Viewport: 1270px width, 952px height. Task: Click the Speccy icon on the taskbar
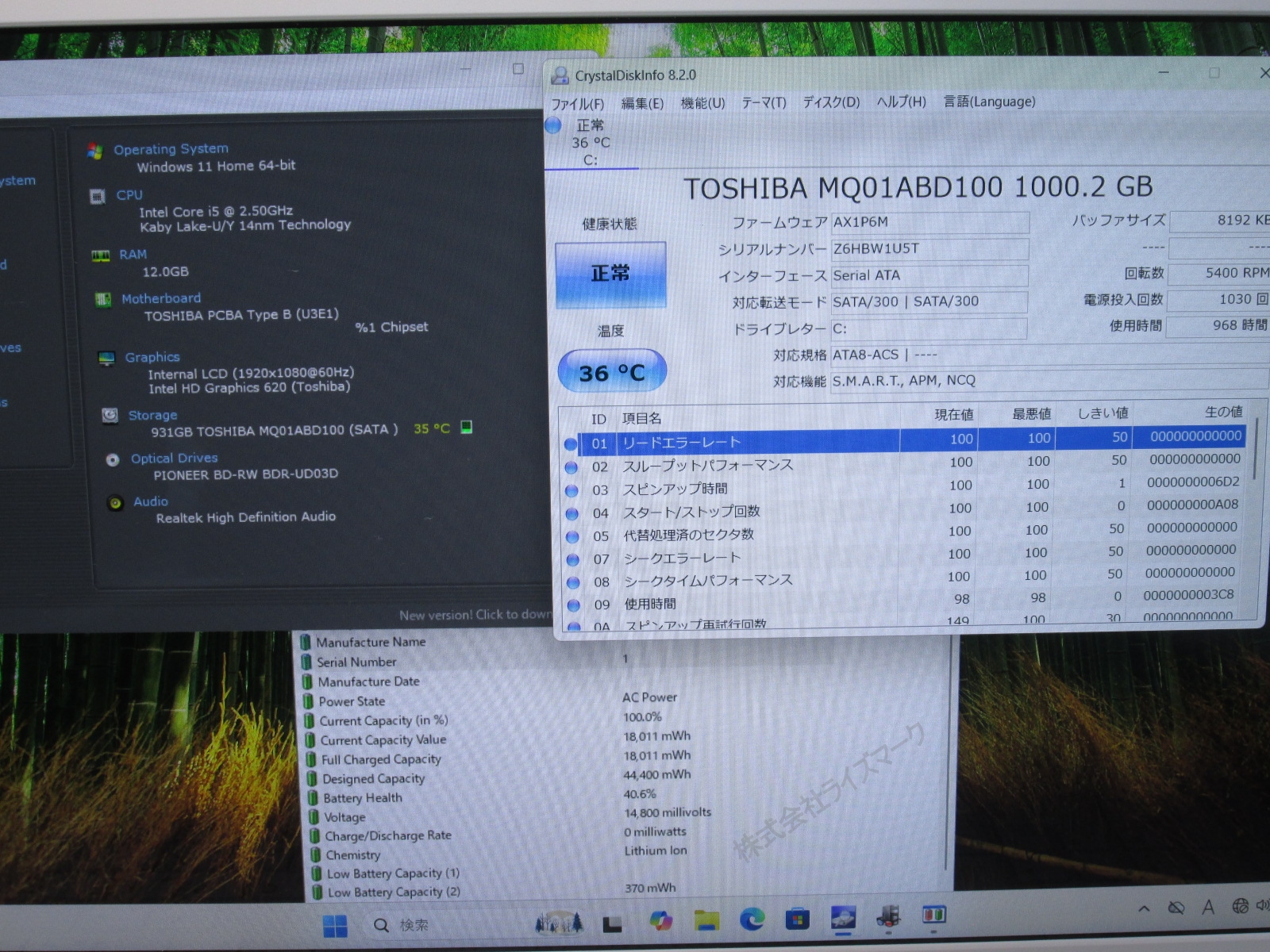pyautogui.click(x=888, y=917)
